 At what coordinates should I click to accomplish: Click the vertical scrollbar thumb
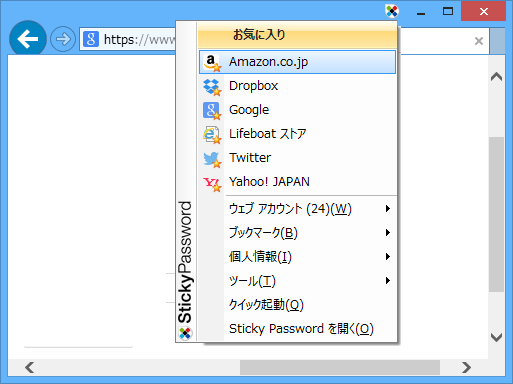(x=496, y=214)
